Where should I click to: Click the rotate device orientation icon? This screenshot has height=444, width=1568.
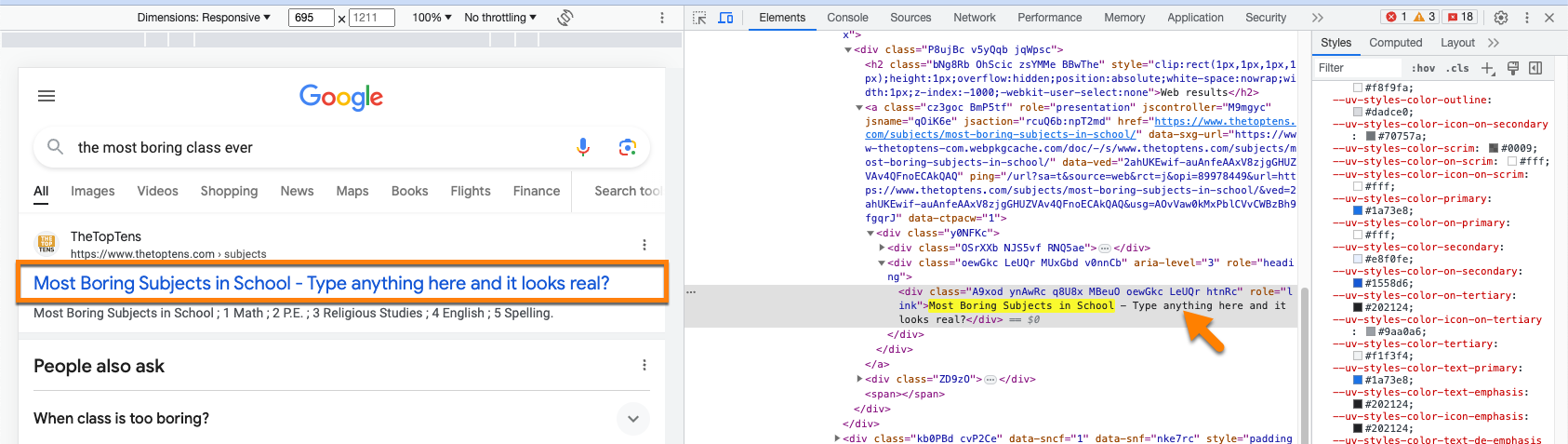(x=565, y=18)
